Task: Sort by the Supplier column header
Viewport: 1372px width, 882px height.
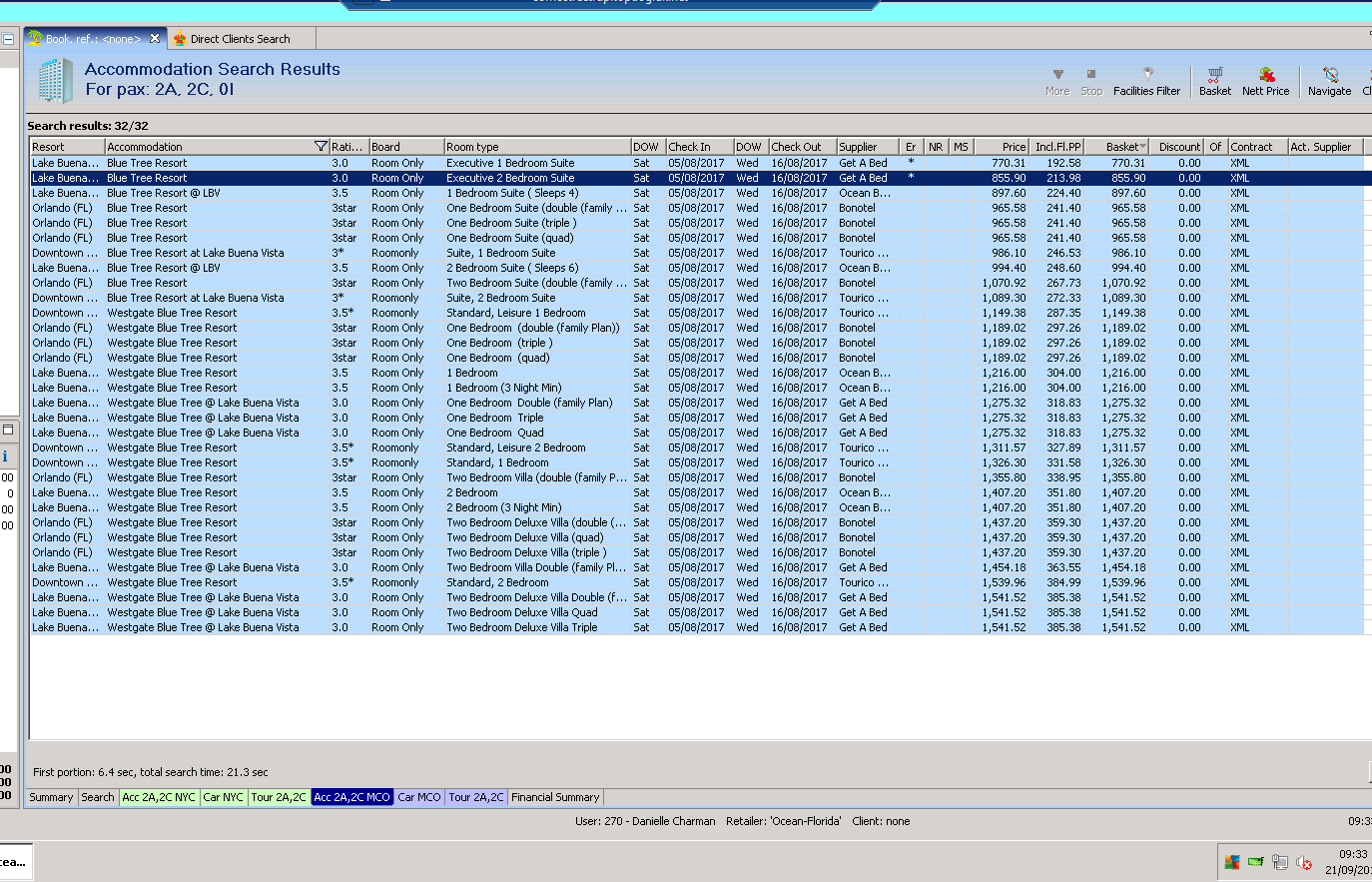Action: (x=868, y=147)
